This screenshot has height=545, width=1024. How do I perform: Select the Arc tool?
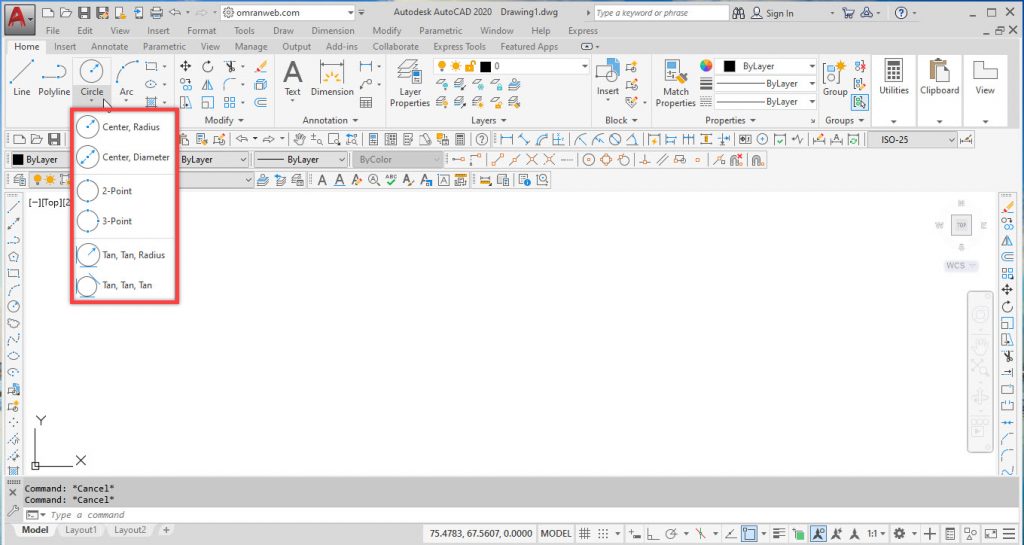(x=126, y=77)
